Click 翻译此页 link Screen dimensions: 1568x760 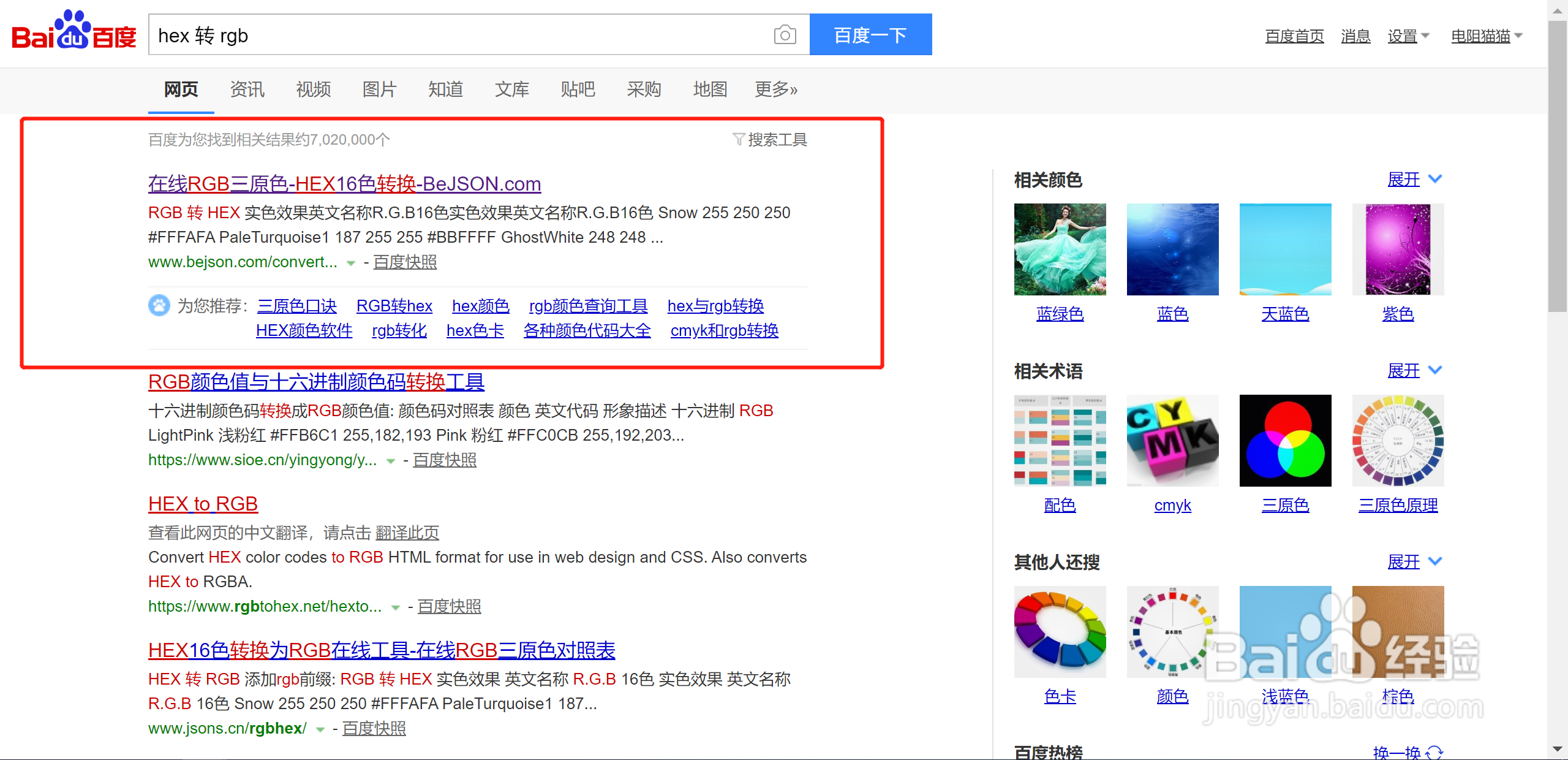point(407,533)
